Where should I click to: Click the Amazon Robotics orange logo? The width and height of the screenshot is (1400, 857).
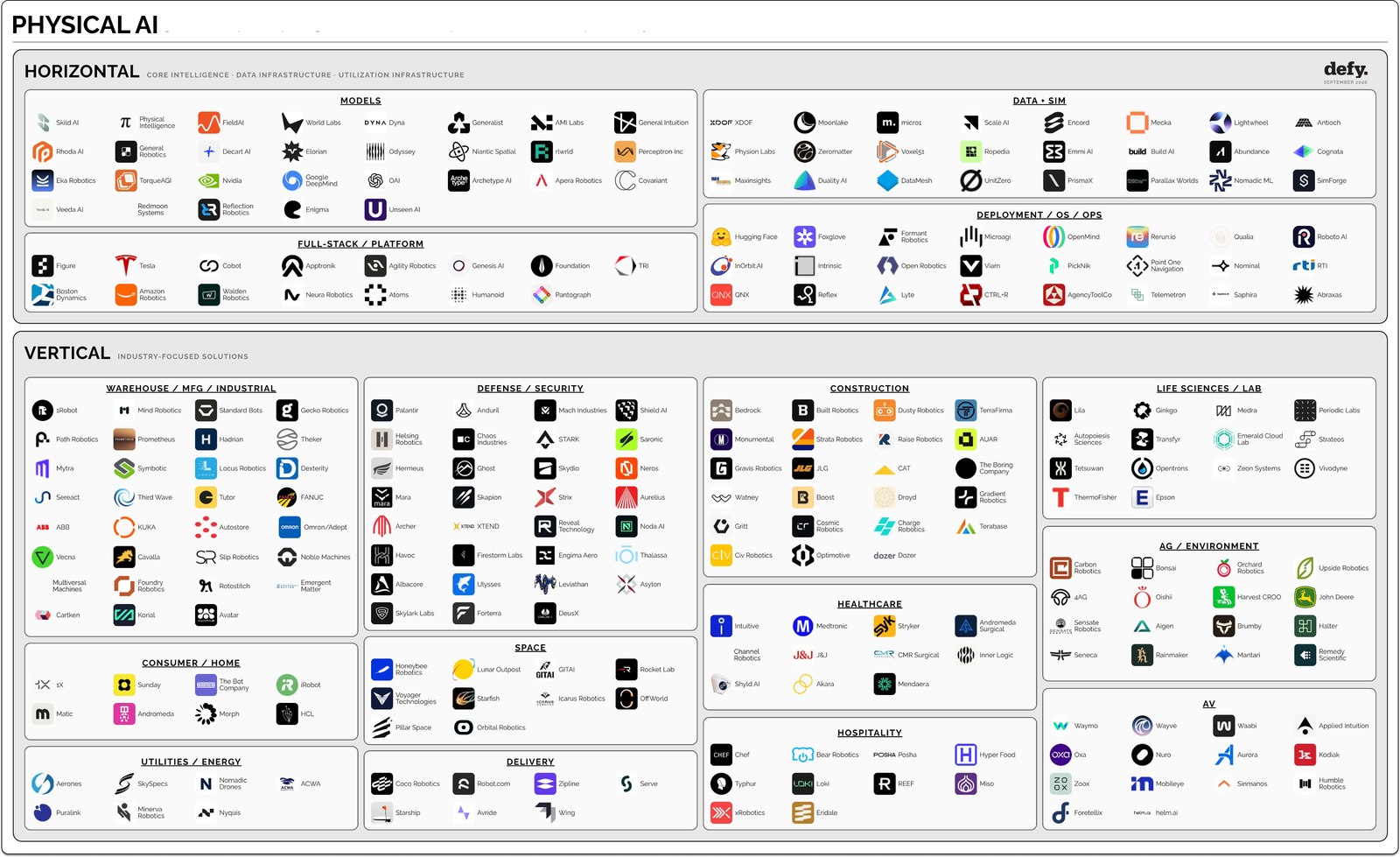[x=125, y=294]
